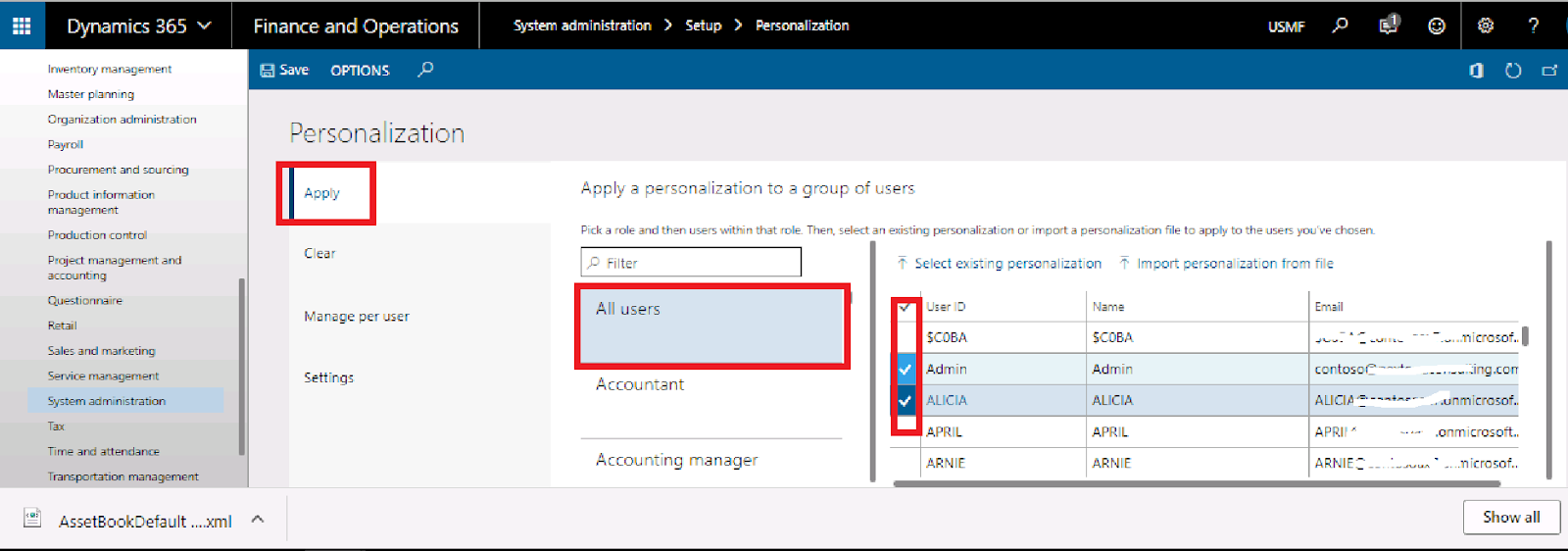
Task: Click the role Filter input field
Action: pyautogui.click(x=691, y=263)
